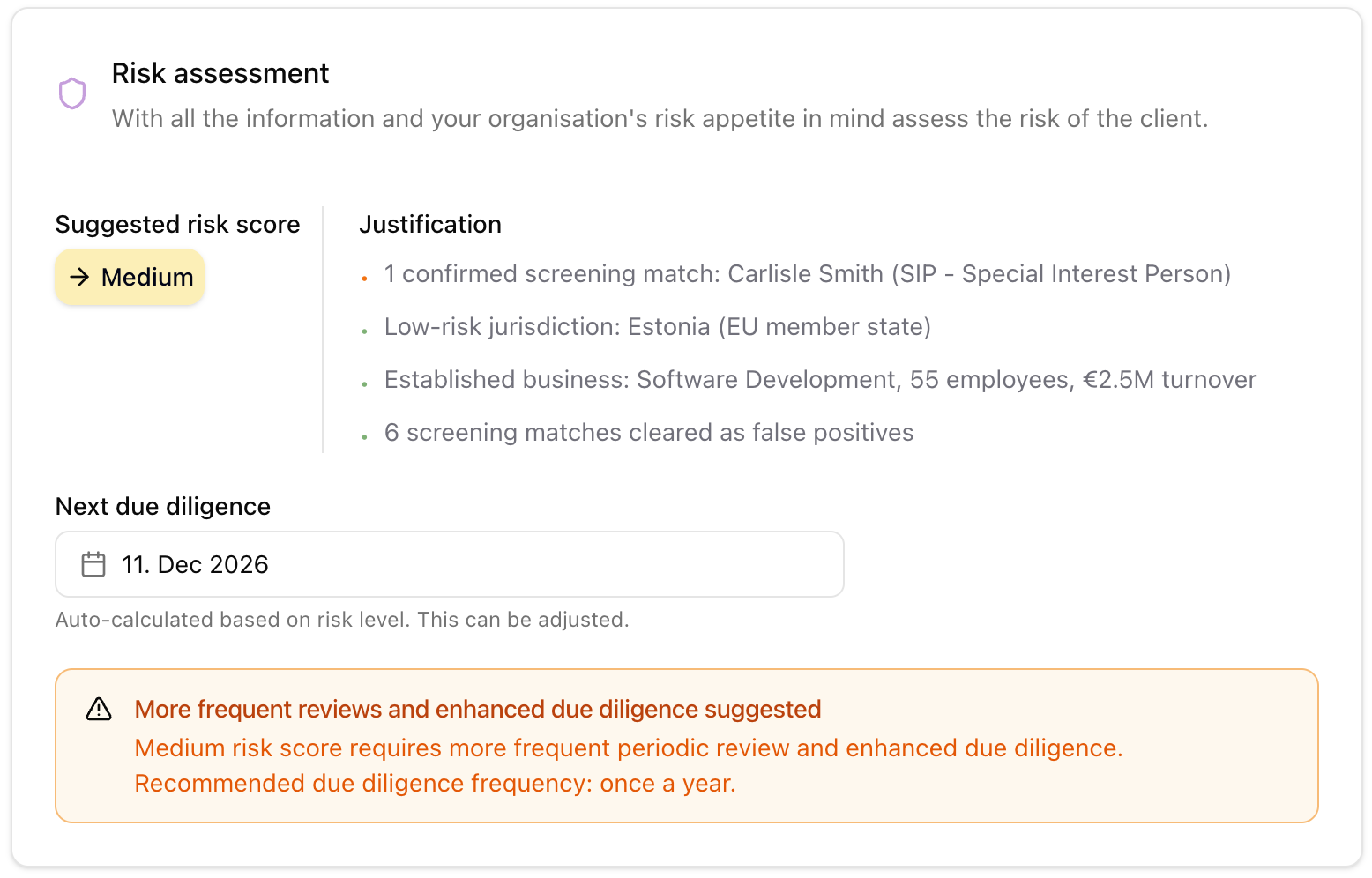Click the green bullet beside cleared false positives
The image size is (1372, 878).
365,435
